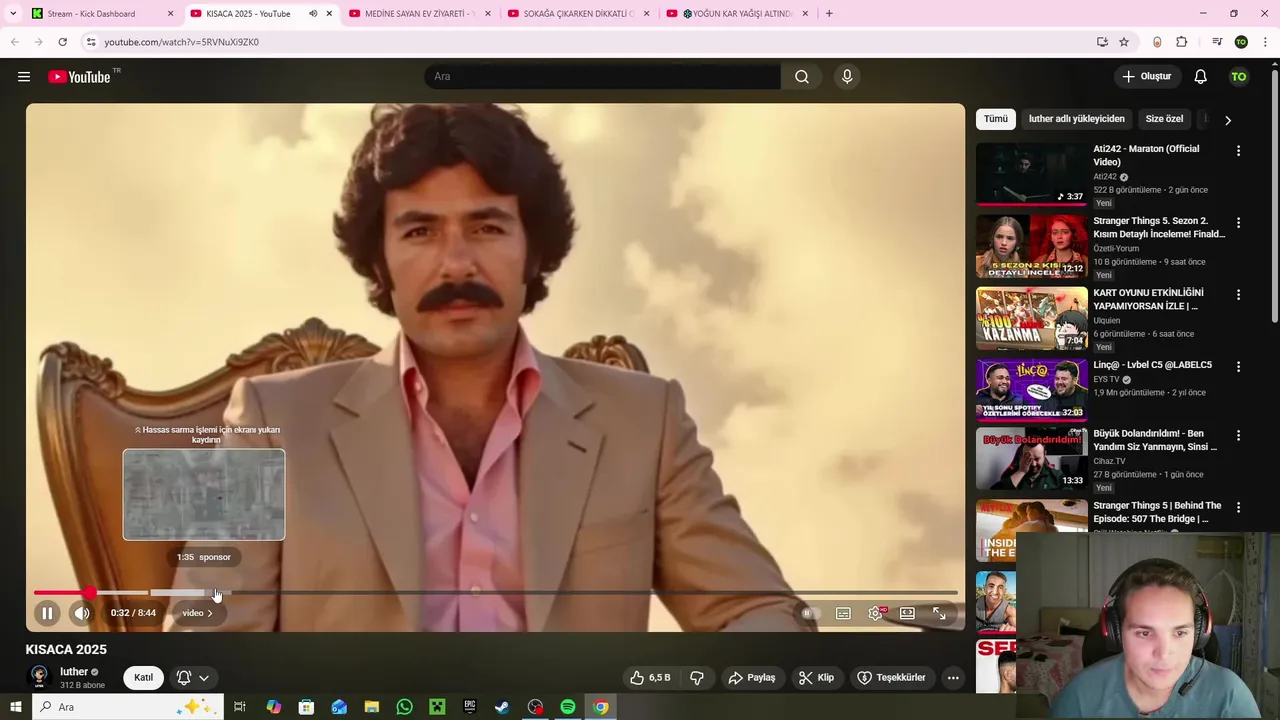Switch to SOKAĞA ÇIKARKEN DİKKATLİ tab
The image size is (1280, 720).
click(x=578, y=14)
